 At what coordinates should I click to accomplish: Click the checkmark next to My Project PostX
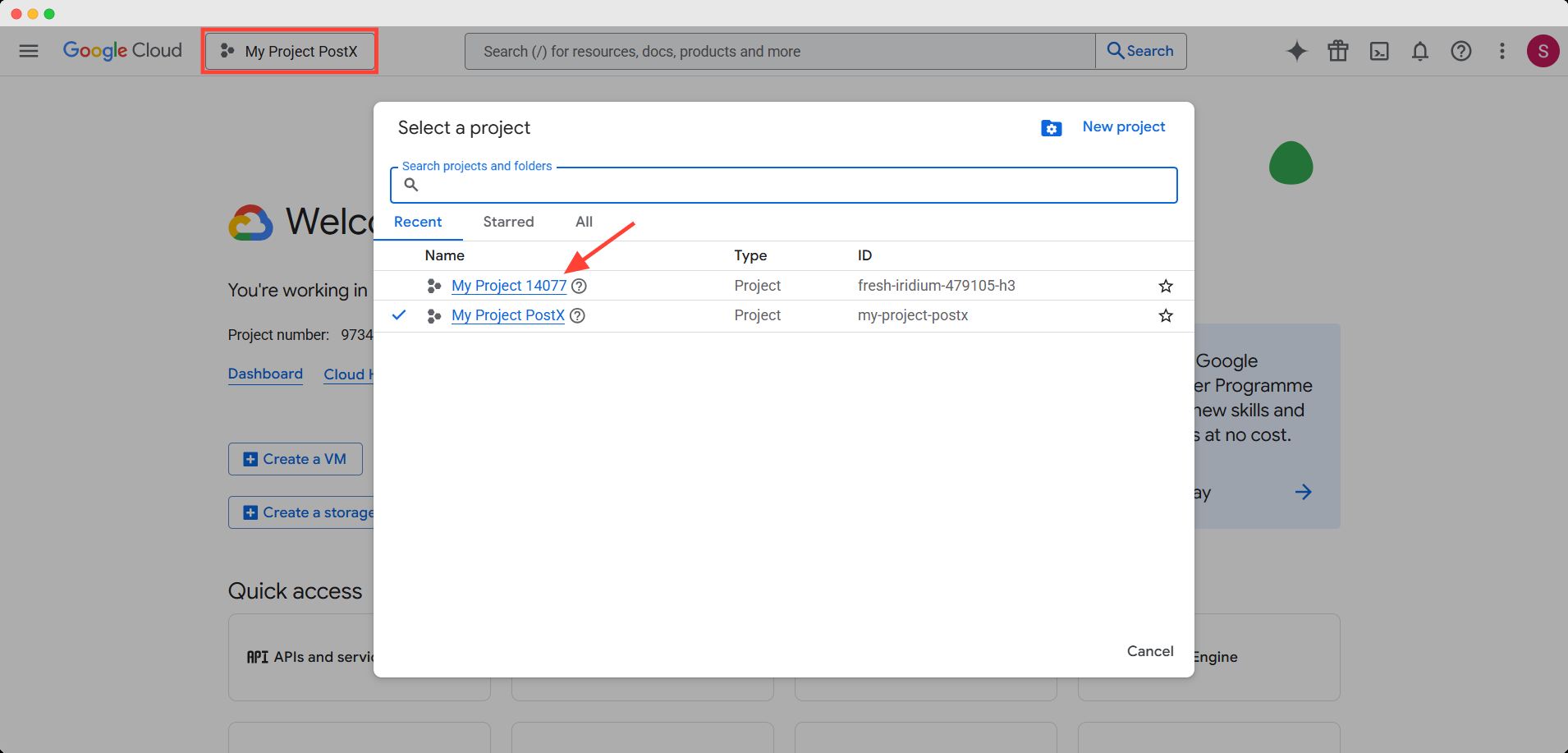pos(400,315)
